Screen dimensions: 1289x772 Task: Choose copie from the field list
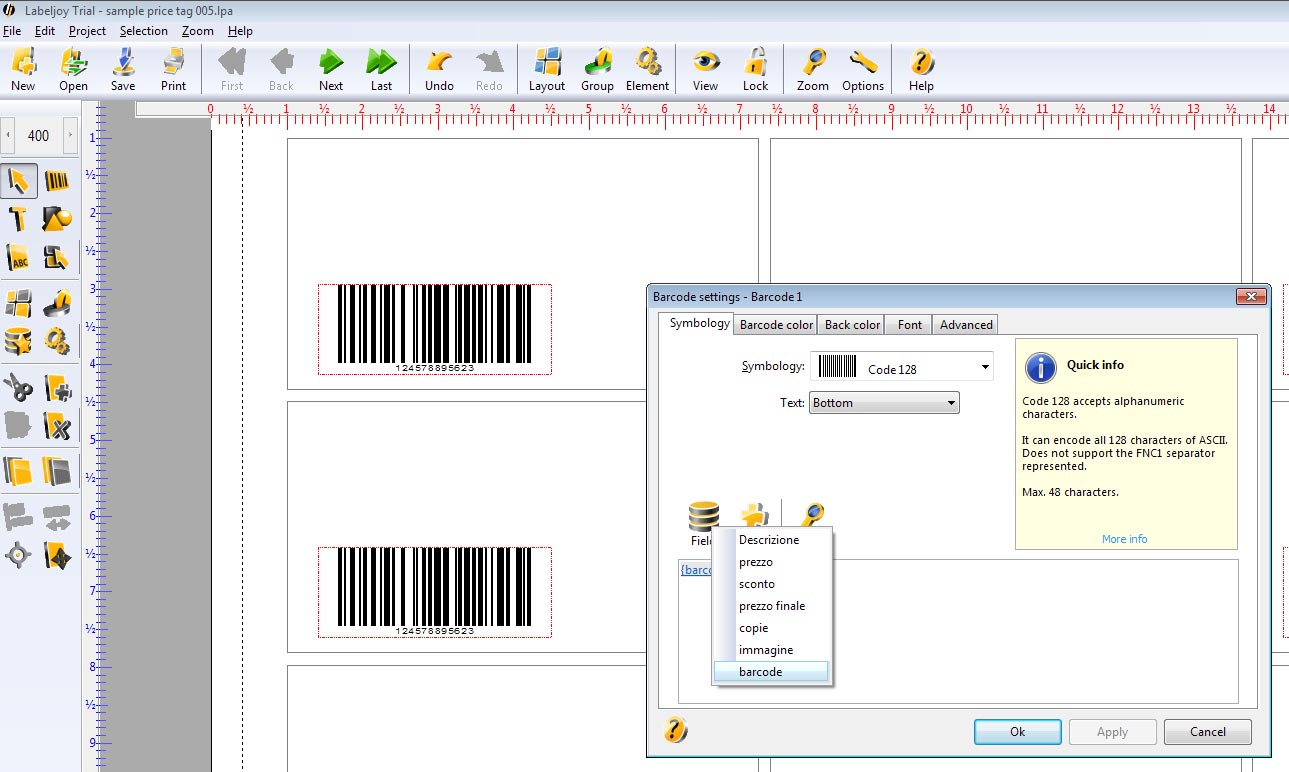click(771, 628)
